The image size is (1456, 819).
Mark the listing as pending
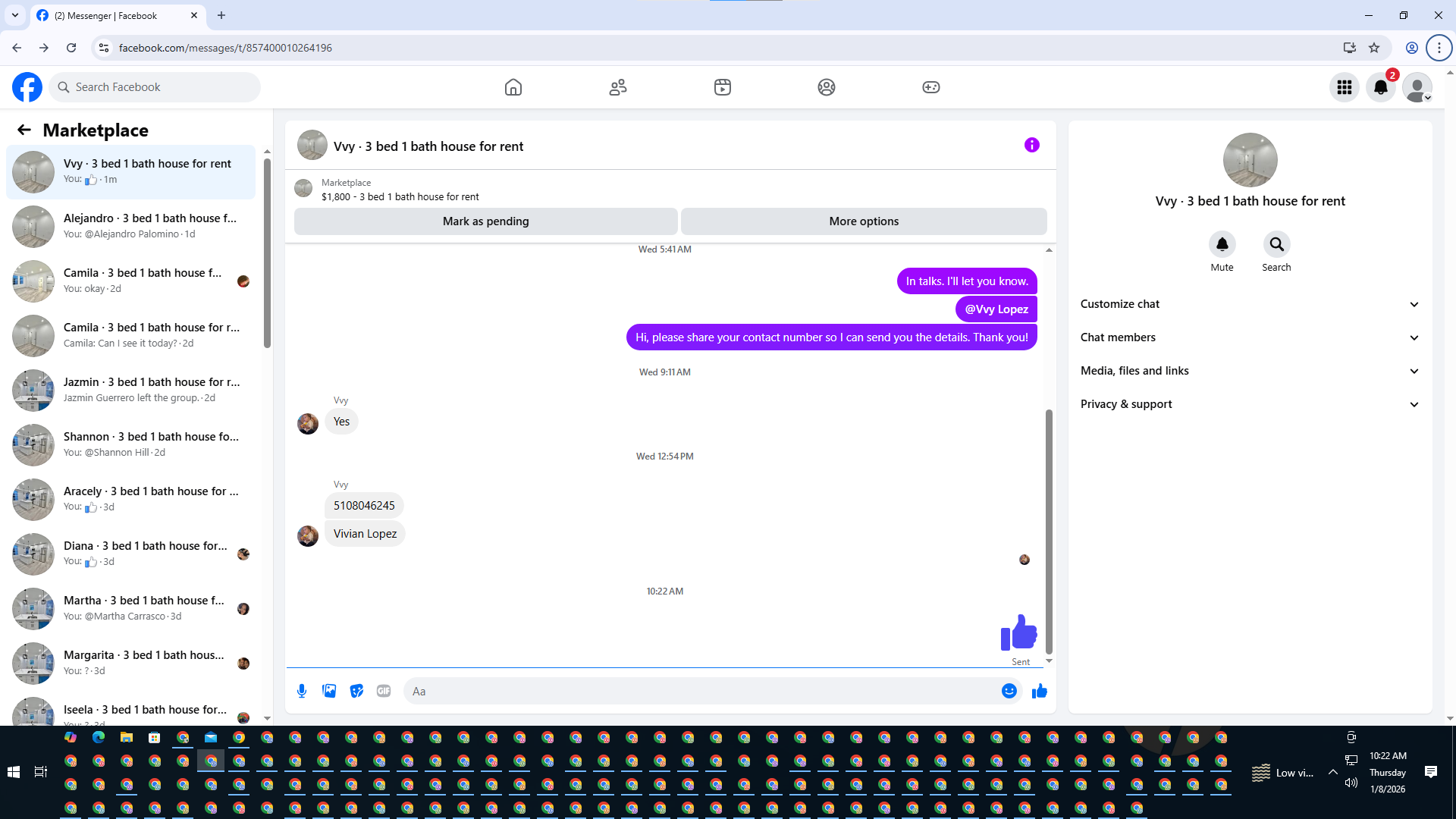pyautogui.click(x=486, y=221)
